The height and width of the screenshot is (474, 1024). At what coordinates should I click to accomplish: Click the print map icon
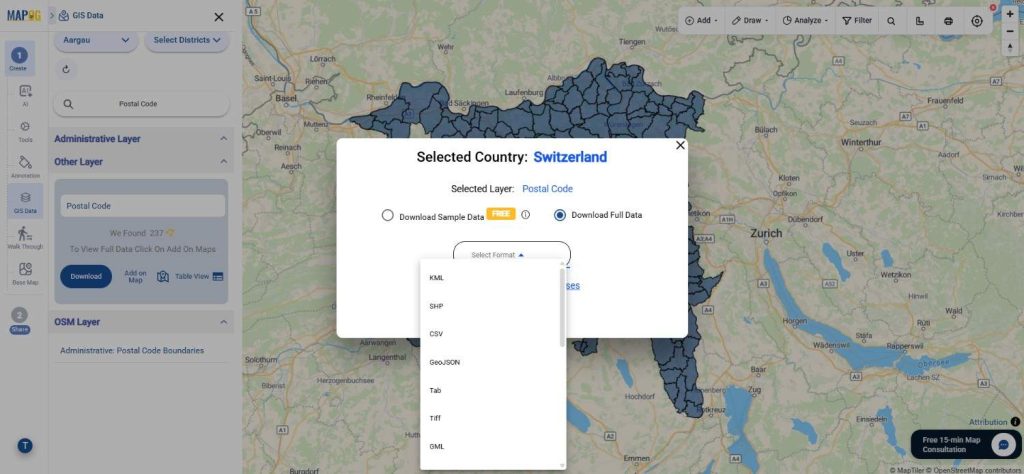(948, 21)
